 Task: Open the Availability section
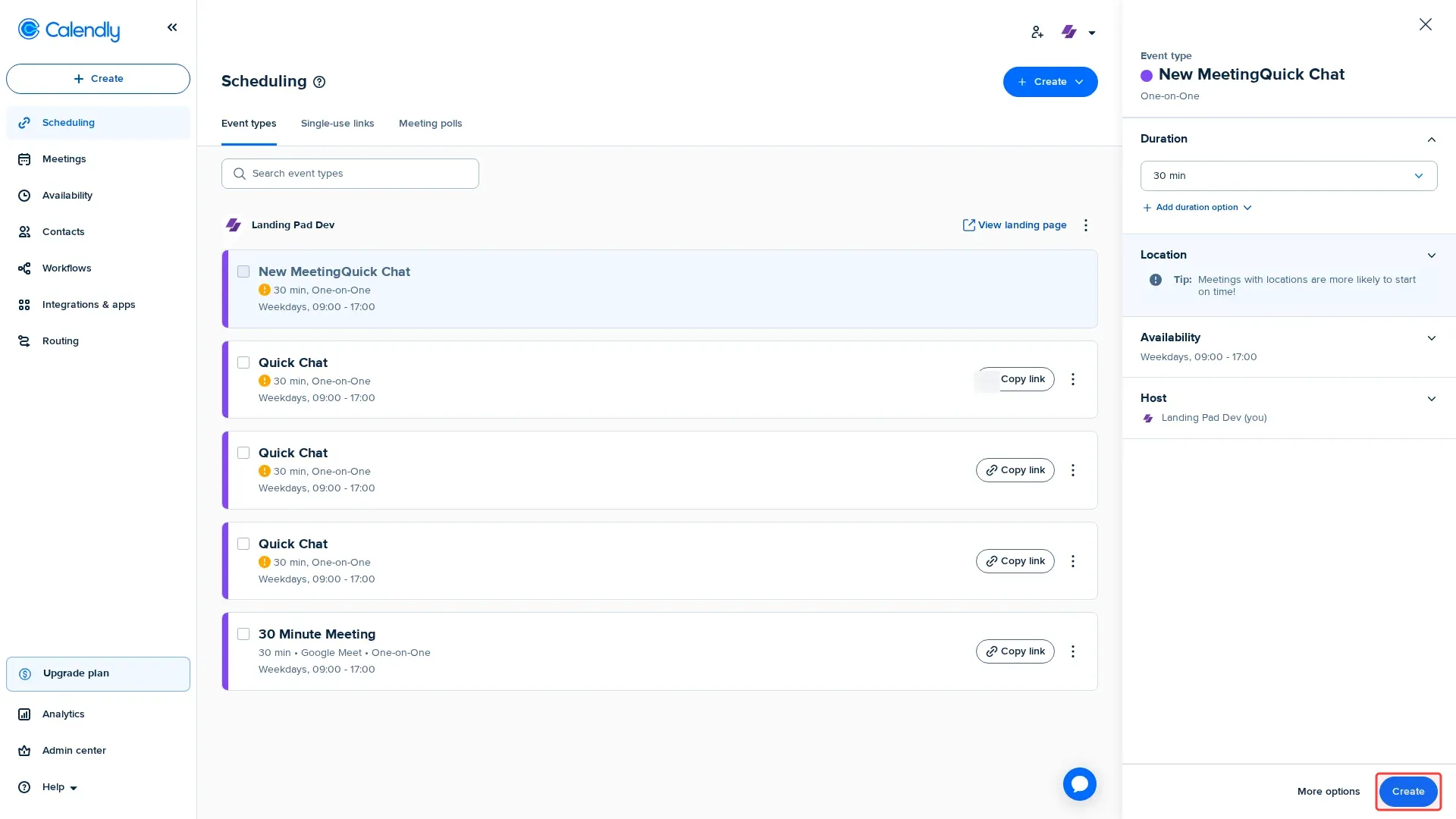67,195
